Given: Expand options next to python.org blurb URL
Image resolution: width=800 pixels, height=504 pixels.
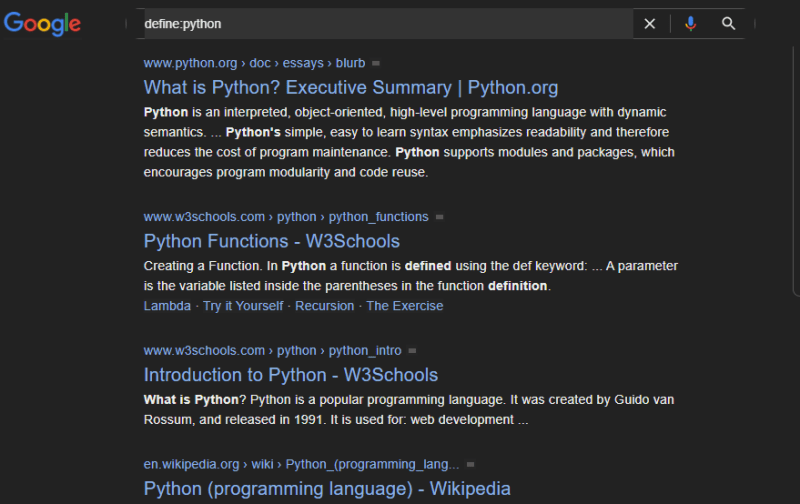Looking at the screenshot, I should [376, 63].
